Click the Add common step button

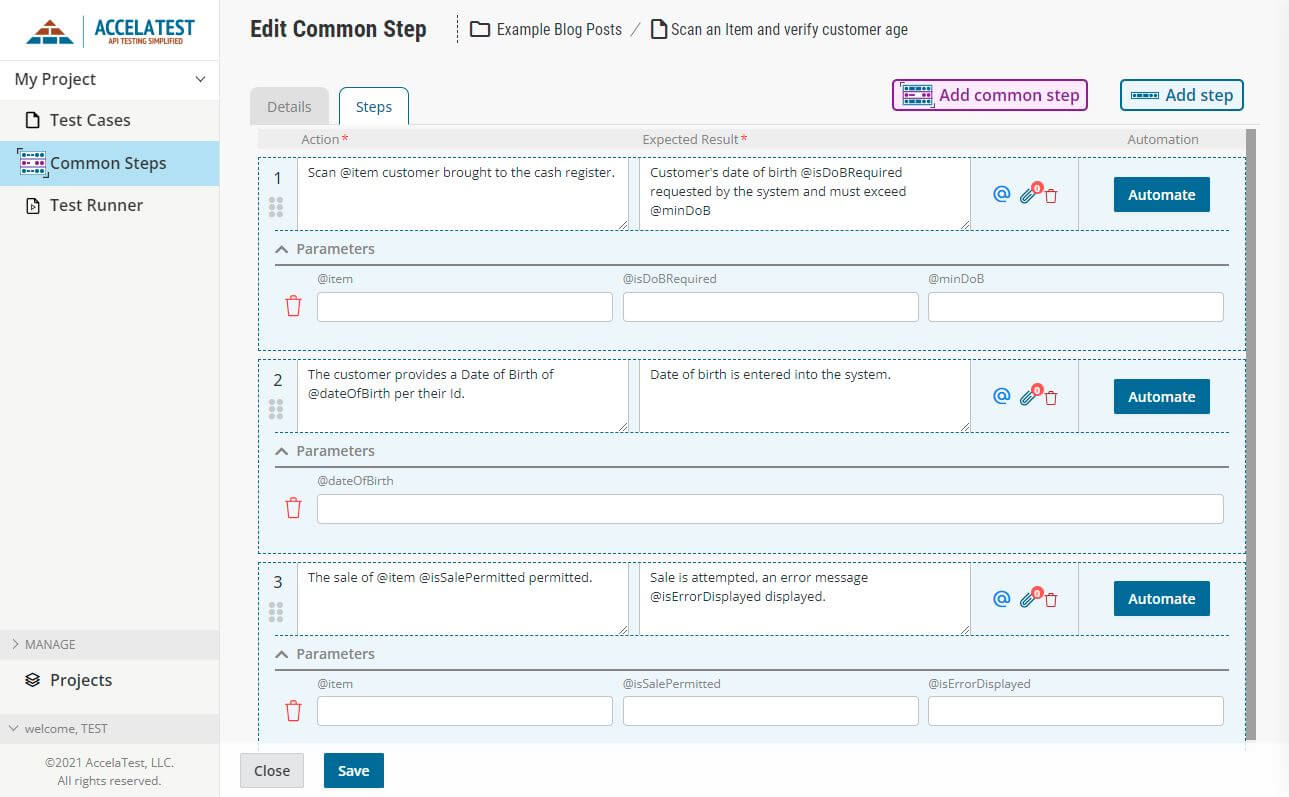(x=989, y=94)
